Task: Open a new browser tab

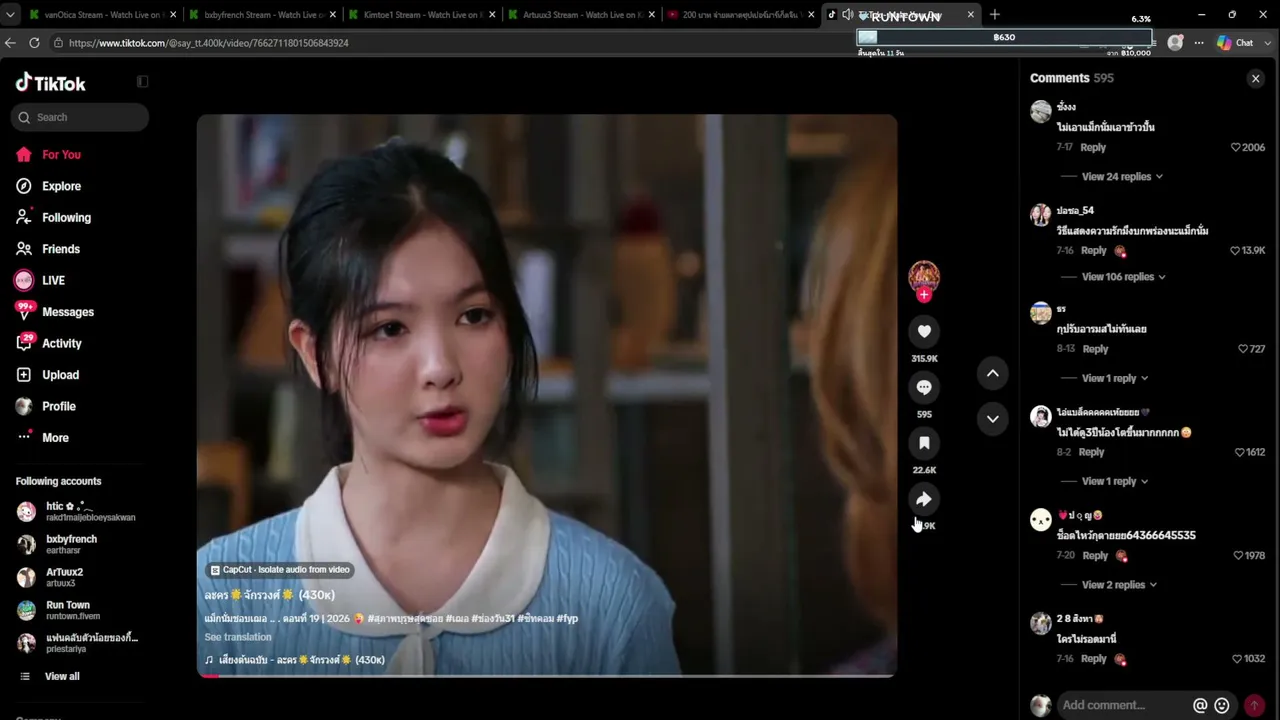Action: 994,15
